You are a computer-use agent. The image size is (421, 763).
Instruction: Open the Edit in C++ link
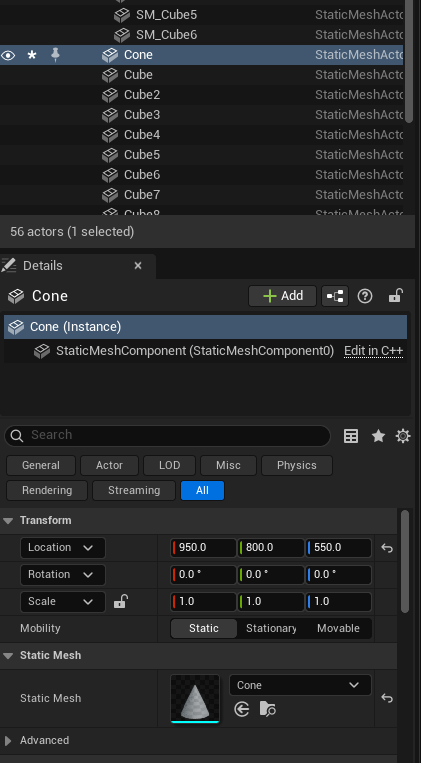373,351
